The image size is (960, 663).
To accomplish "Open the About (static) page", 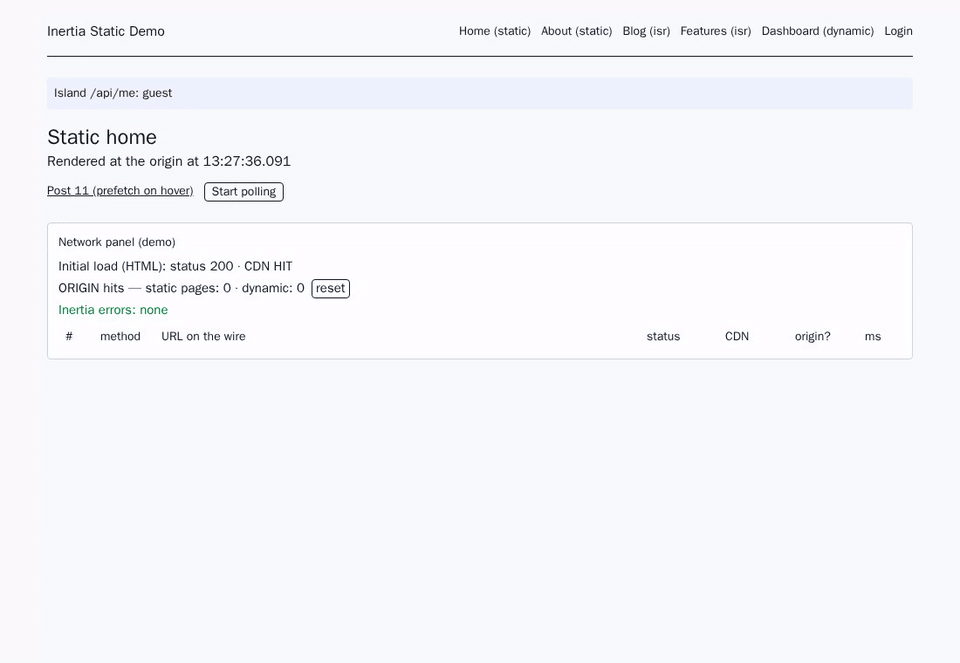I will (x=577, y=31).
